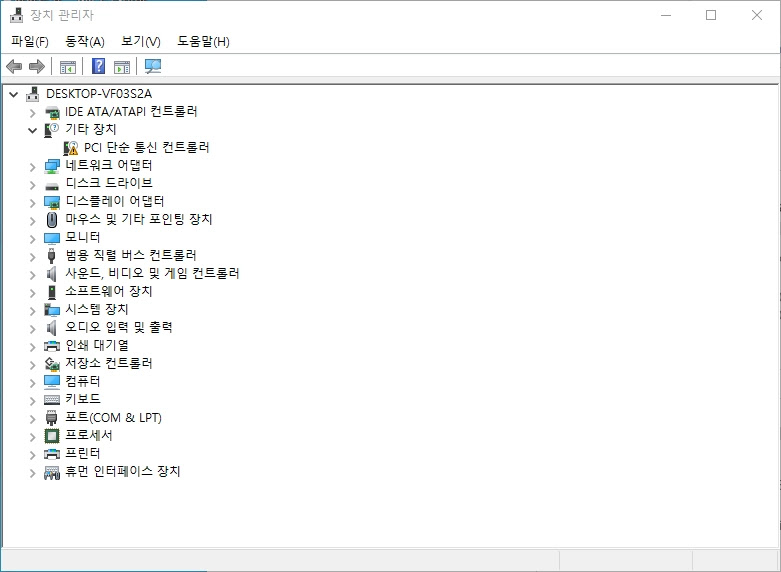Expand the 시스템 장치 chevron
Viewport: 781px width, 572px height.
click(x=33, y=310)
